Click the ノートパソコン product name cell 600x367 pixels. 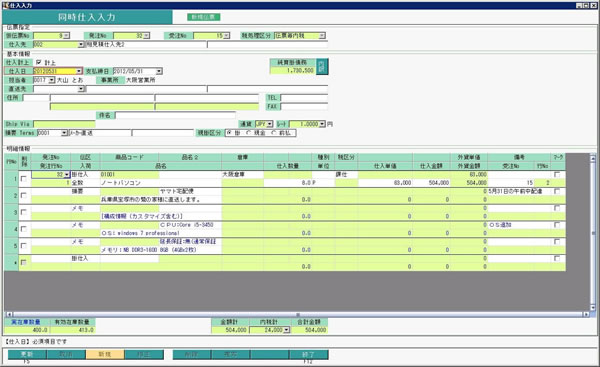point(161,183)
